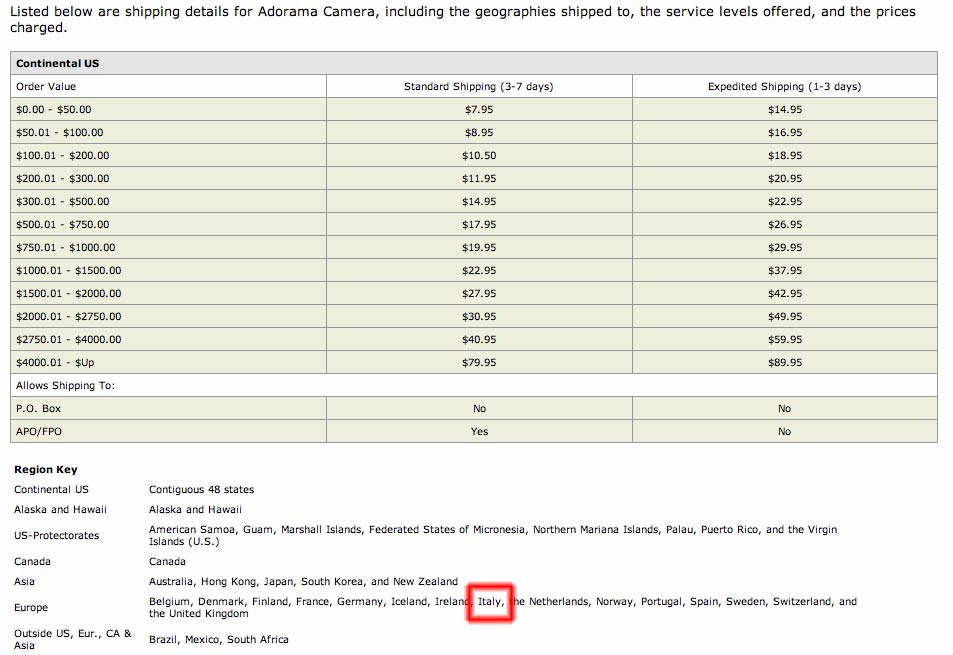Select the $0.00 - $50.00 order value cell
This screenshot has height=655, width=953.
(54, 110)
